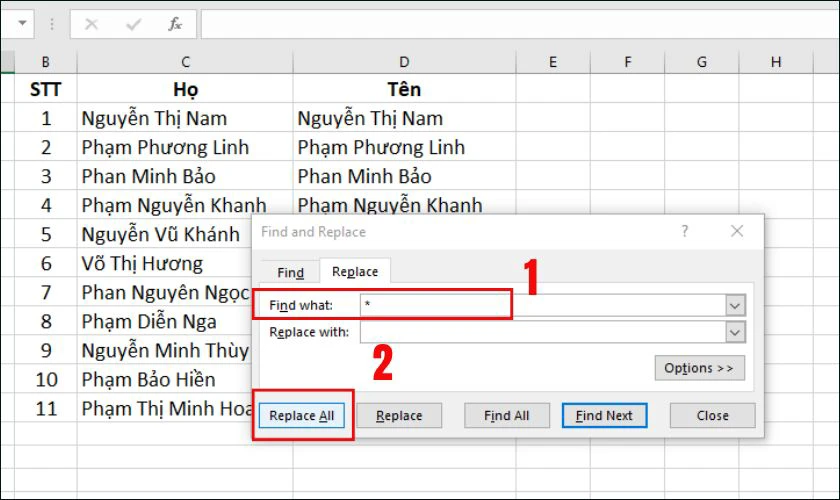Click cell Phạm Thị Minh Hoa
840x500 pixels.
pos(165,408)
